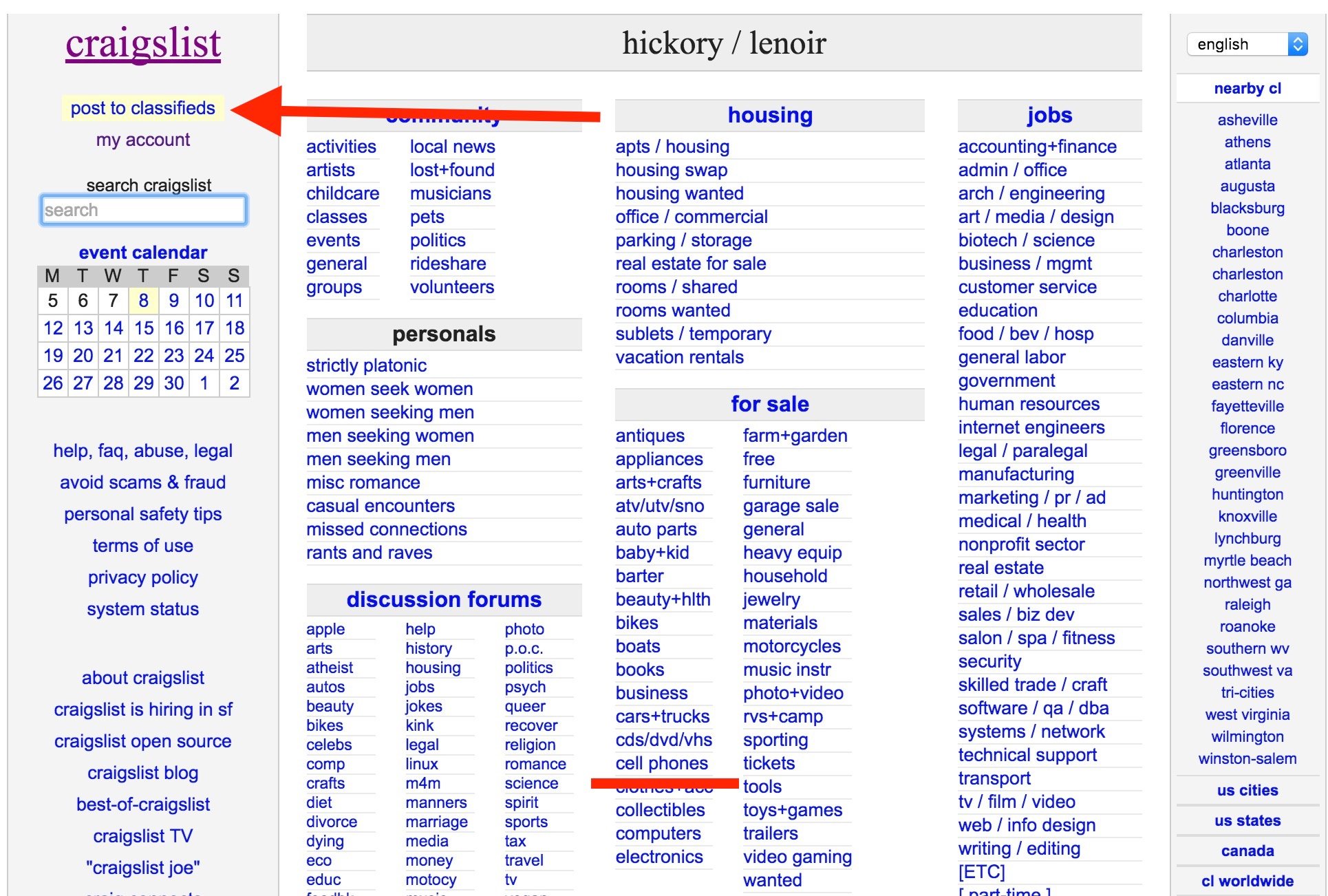Image resolution: width=1328 pixels, height=896 pixels.
Task: Open furniture listings
Action: [777, 482]
